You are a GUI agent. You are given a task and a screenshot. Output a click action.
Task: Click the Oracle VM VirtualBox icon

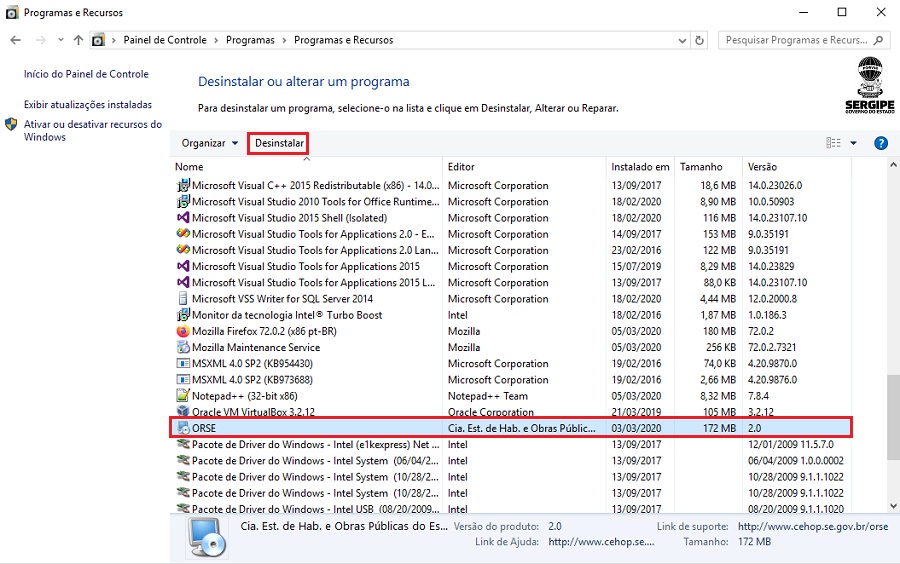coord(183,412)
